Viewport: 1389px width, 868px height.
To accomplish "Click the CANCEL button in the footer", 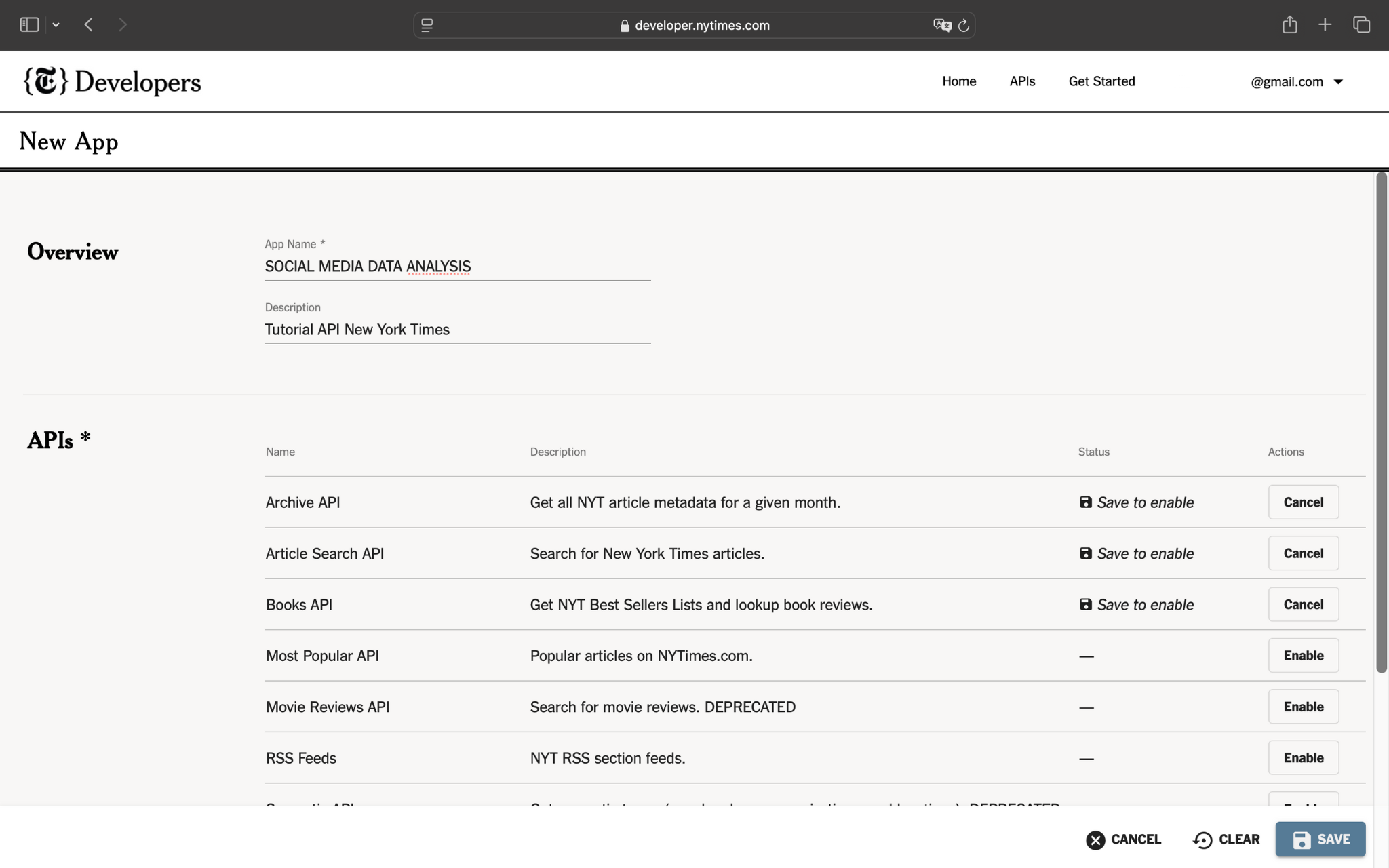I will [1124, 840].
